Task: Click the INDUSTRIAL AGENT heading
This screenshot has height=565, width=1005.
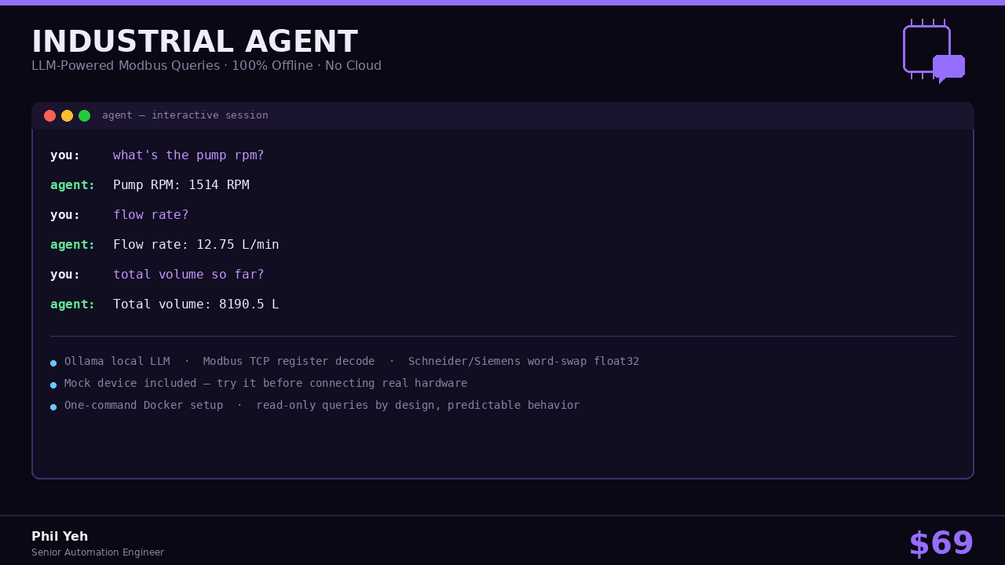Action: (195, 42)
